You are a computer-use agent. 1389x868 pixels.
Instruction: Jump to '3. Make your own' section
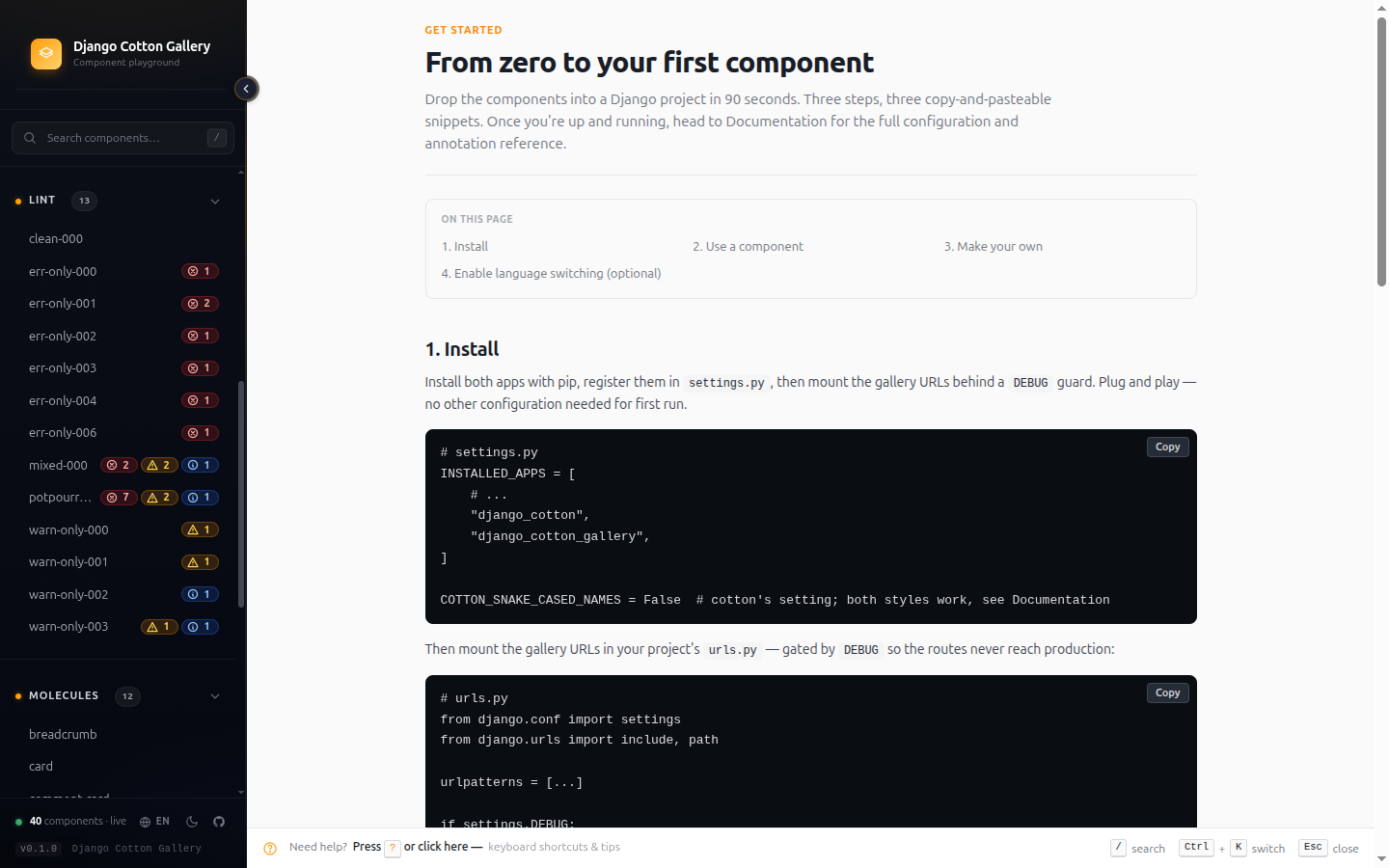pos(993,247)
